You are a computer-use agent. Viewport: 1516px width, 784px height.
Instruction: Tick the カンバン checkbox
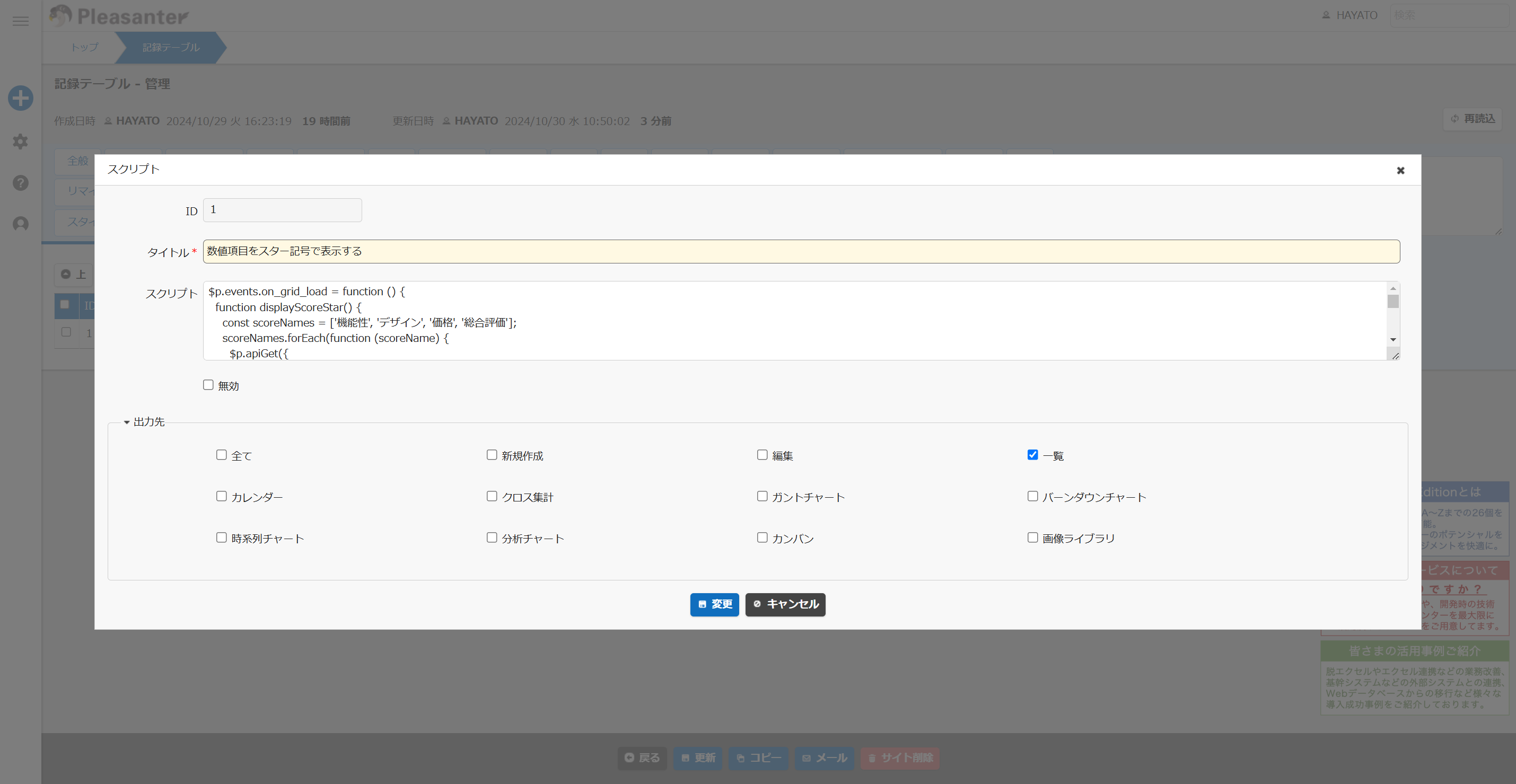click(762, 538)
